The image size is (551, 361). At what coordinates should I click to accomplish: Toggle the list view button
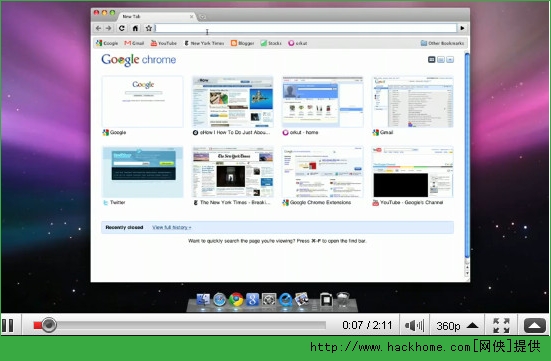(441, 60)
